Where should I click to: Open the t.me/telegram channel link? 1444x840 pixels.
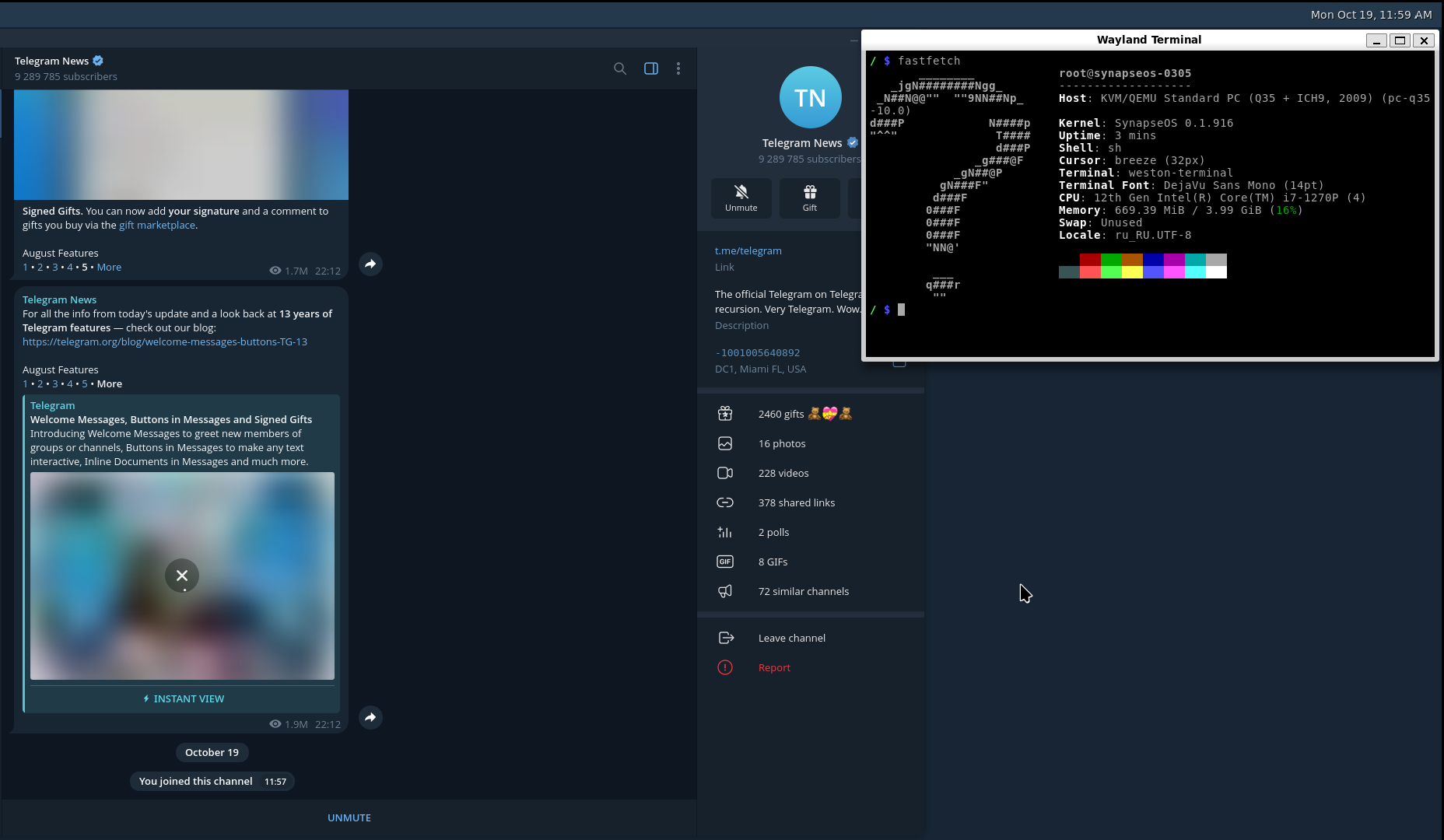tap(748, 250)
